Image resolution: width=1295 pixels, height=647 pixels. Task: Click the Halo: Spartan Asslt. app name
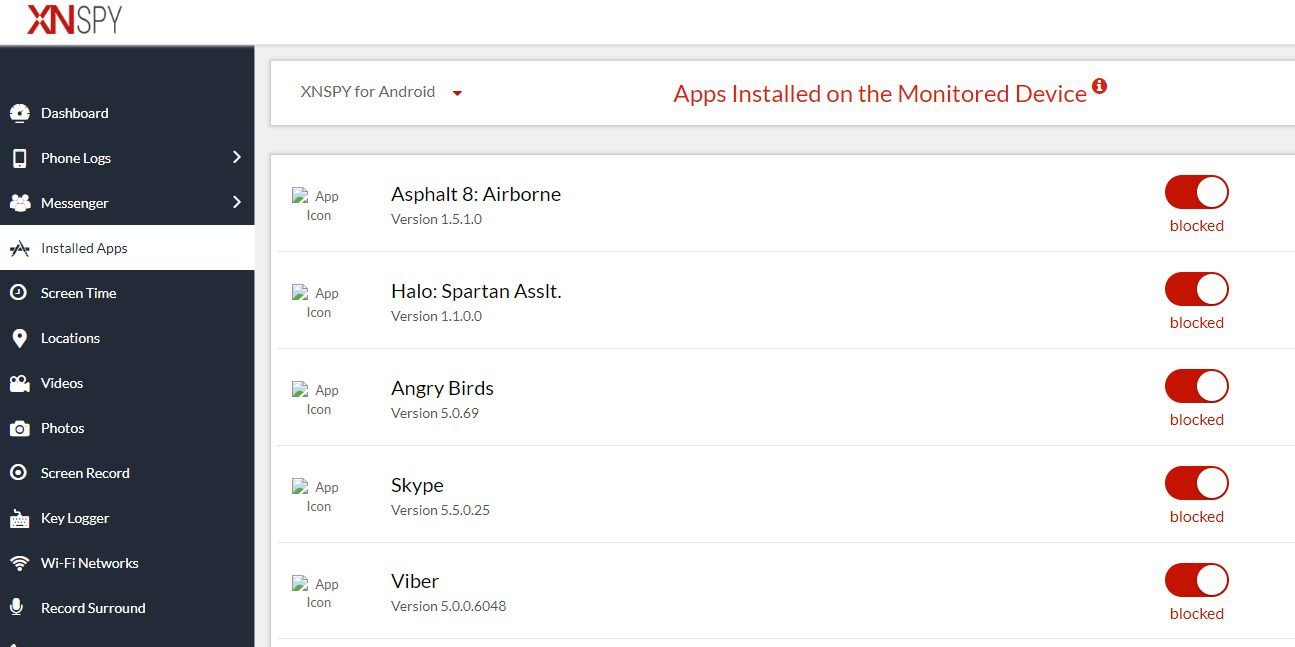coord(475,291)
